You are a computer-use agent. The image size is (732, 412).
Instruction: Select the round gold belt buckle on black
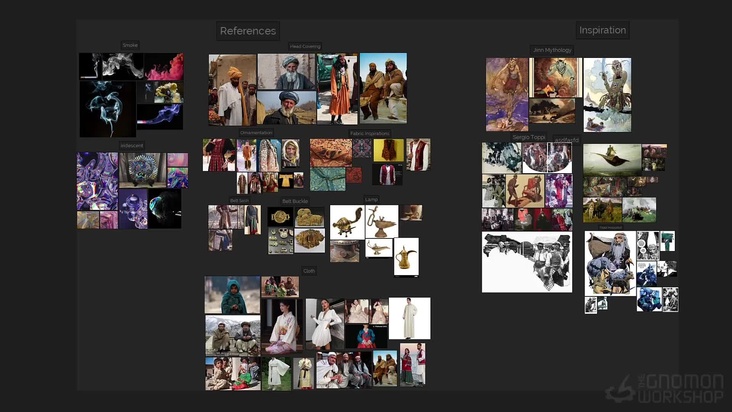click(281, 216)
